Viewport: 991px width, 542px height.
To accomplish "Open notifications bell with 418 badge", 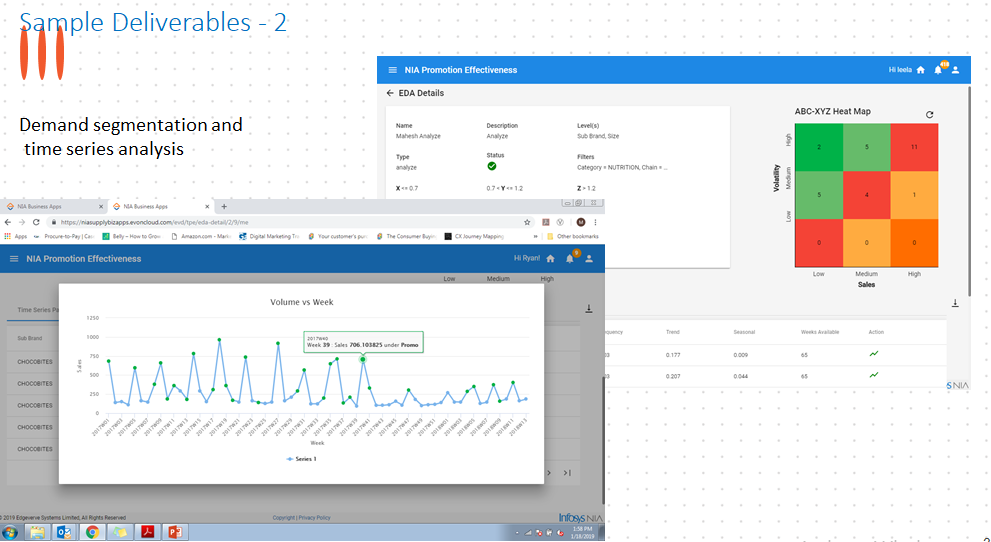I will tap(939, 69).
